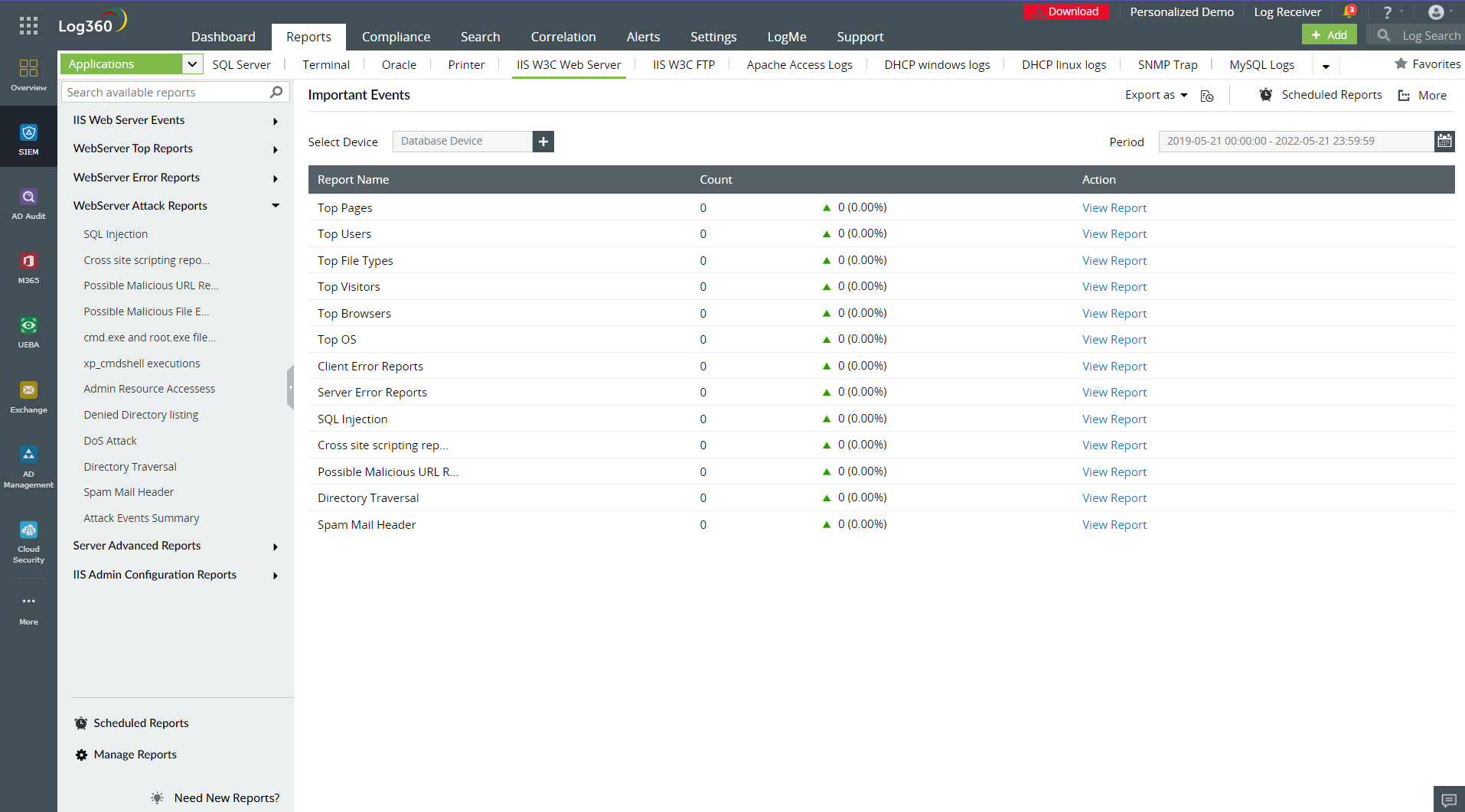Select DoS Attack report in sidebar
Viewport: 1465px width, 812px height.
[x=110, y=441]
